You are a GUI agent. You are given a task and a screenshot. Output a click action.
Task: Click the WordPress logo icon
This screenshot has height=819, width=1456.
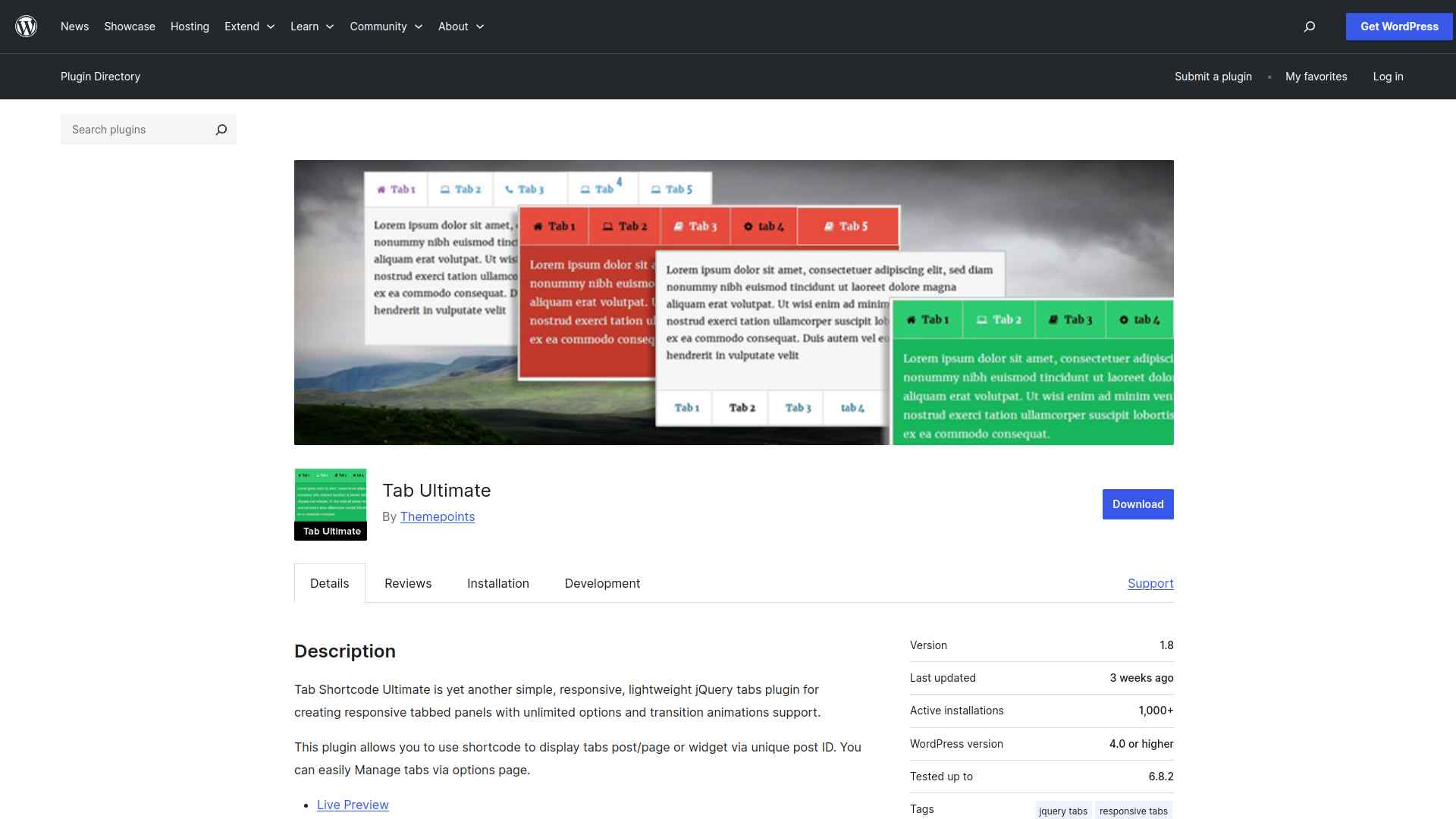(x=27, y=27)
